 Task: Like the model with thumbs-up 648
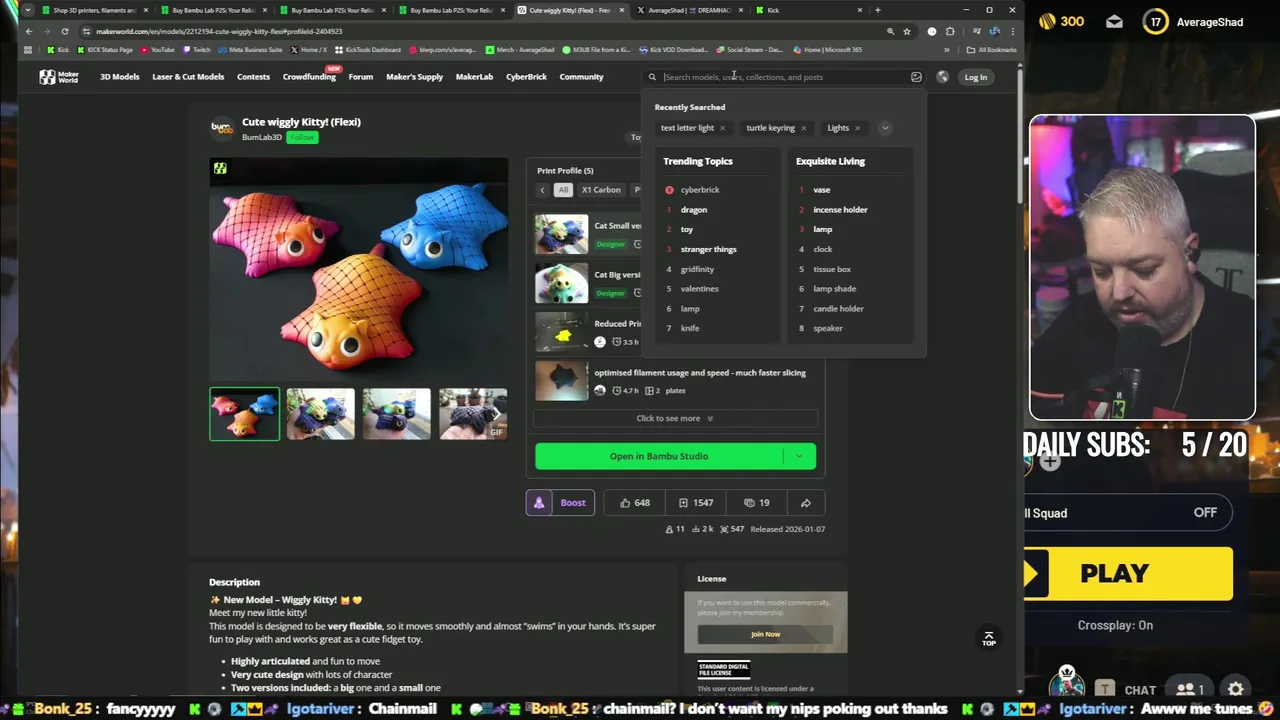(x=634, y=503)
